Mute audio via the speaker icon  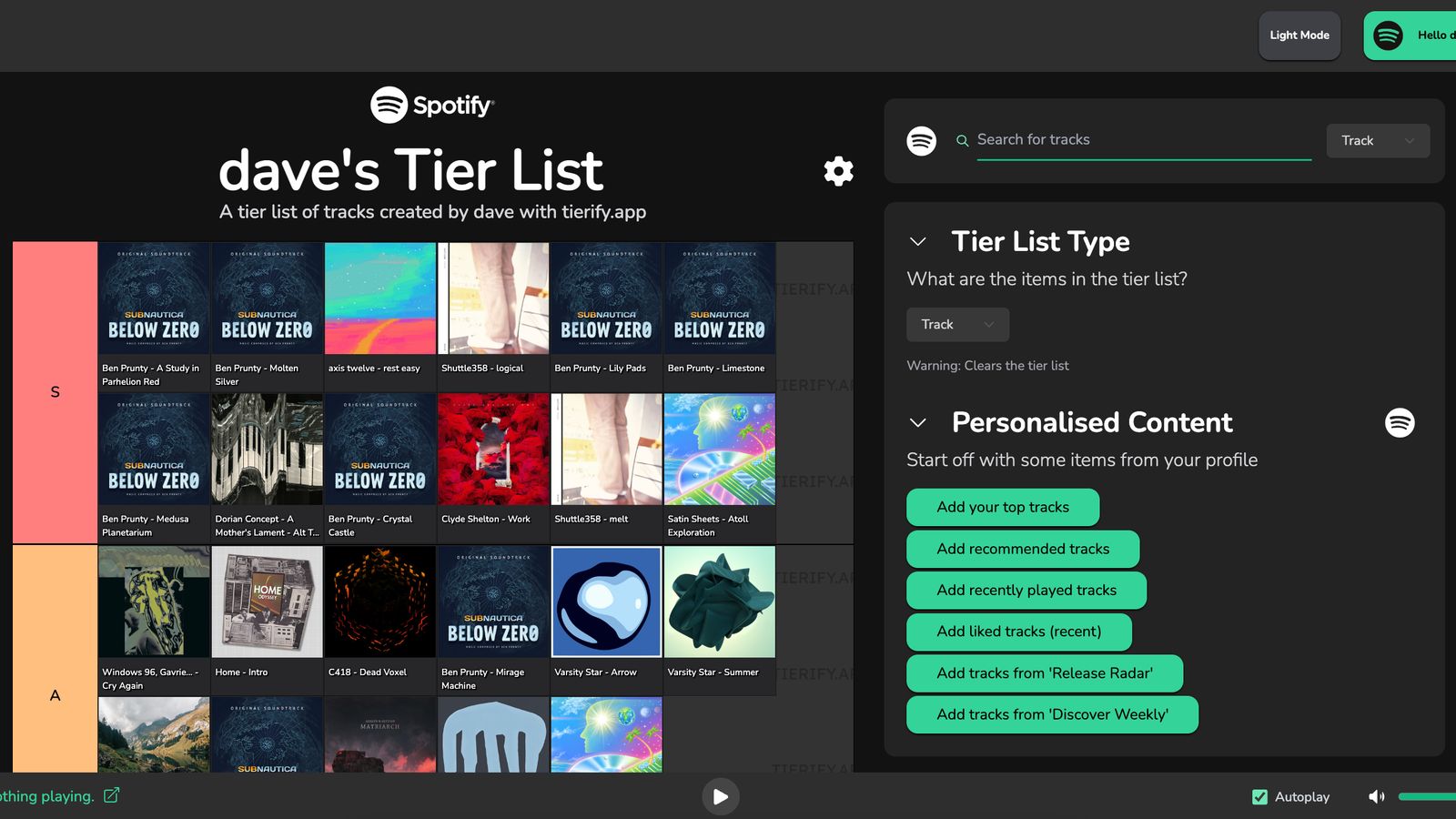click(1377, 796)
